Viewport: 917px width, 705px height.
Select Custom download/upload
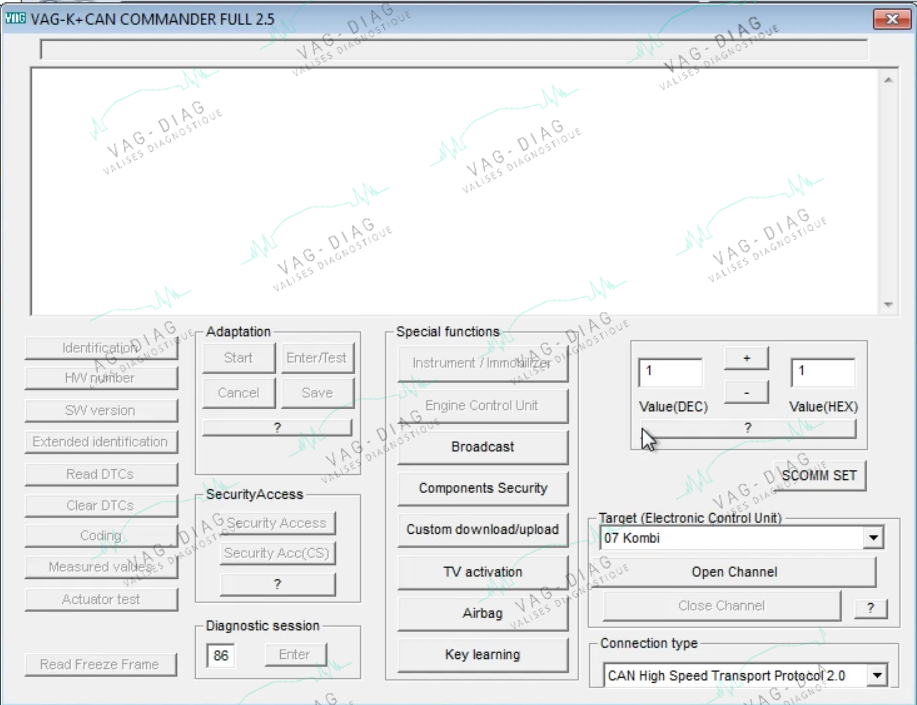[482, 529]
